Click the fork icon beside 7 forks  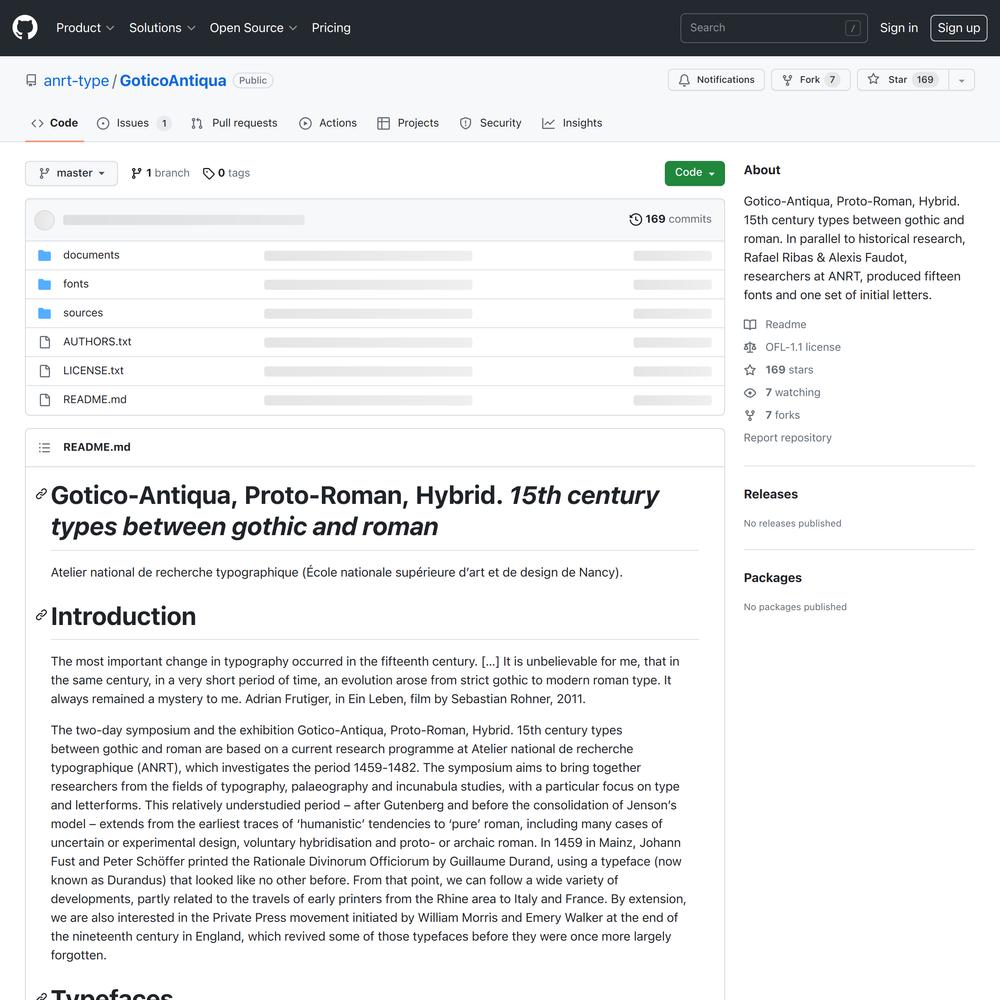coord(750,415)
